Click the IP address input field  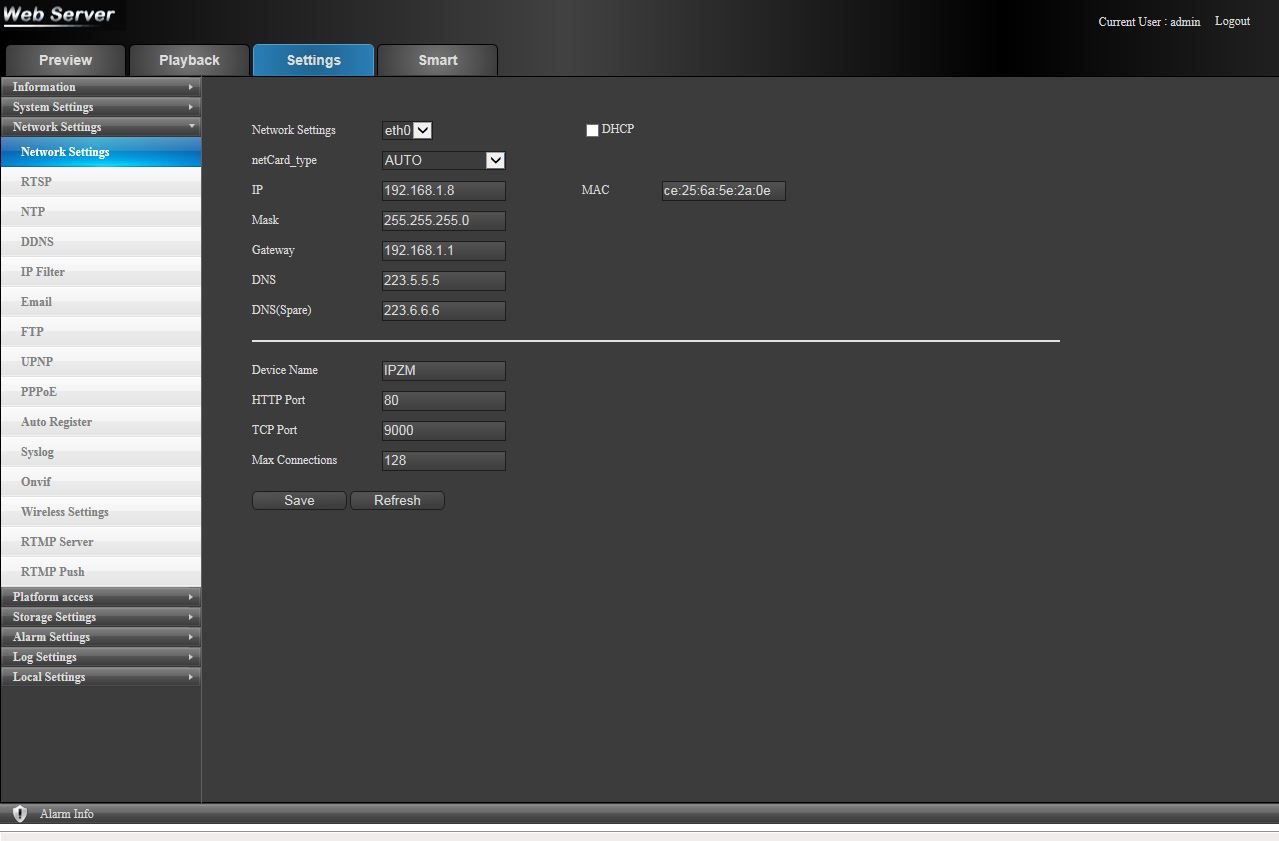click(x=443, y=190)
